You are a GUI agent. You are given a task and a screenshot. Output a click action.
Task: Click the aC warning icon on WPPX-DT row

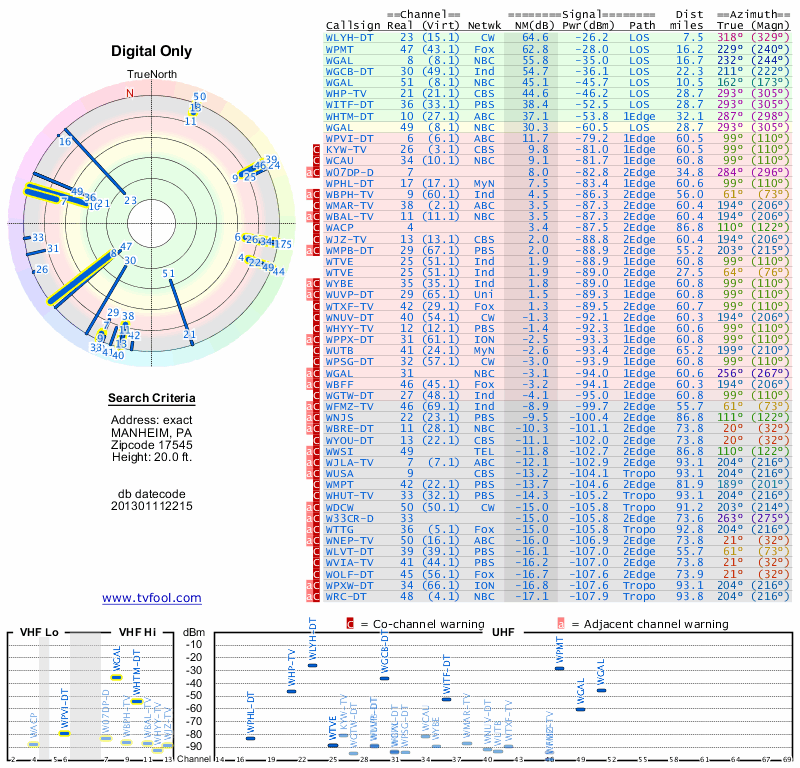point(313,340)
